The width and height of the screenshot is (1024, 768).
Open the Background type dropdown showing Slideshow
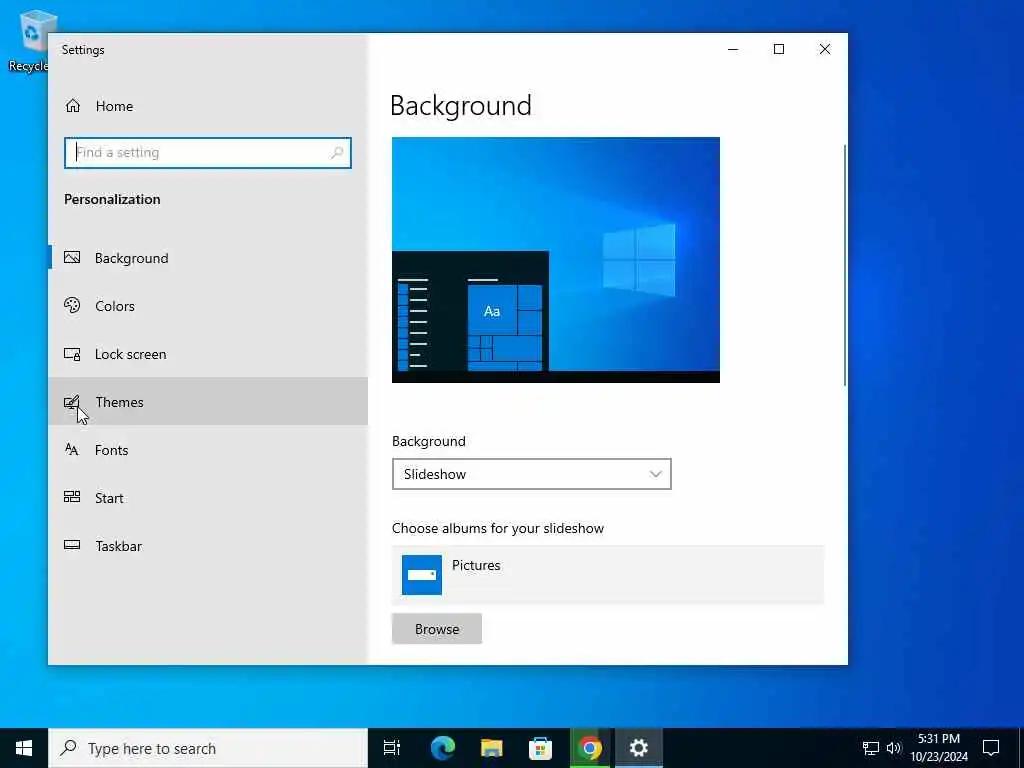click(532, 474)
